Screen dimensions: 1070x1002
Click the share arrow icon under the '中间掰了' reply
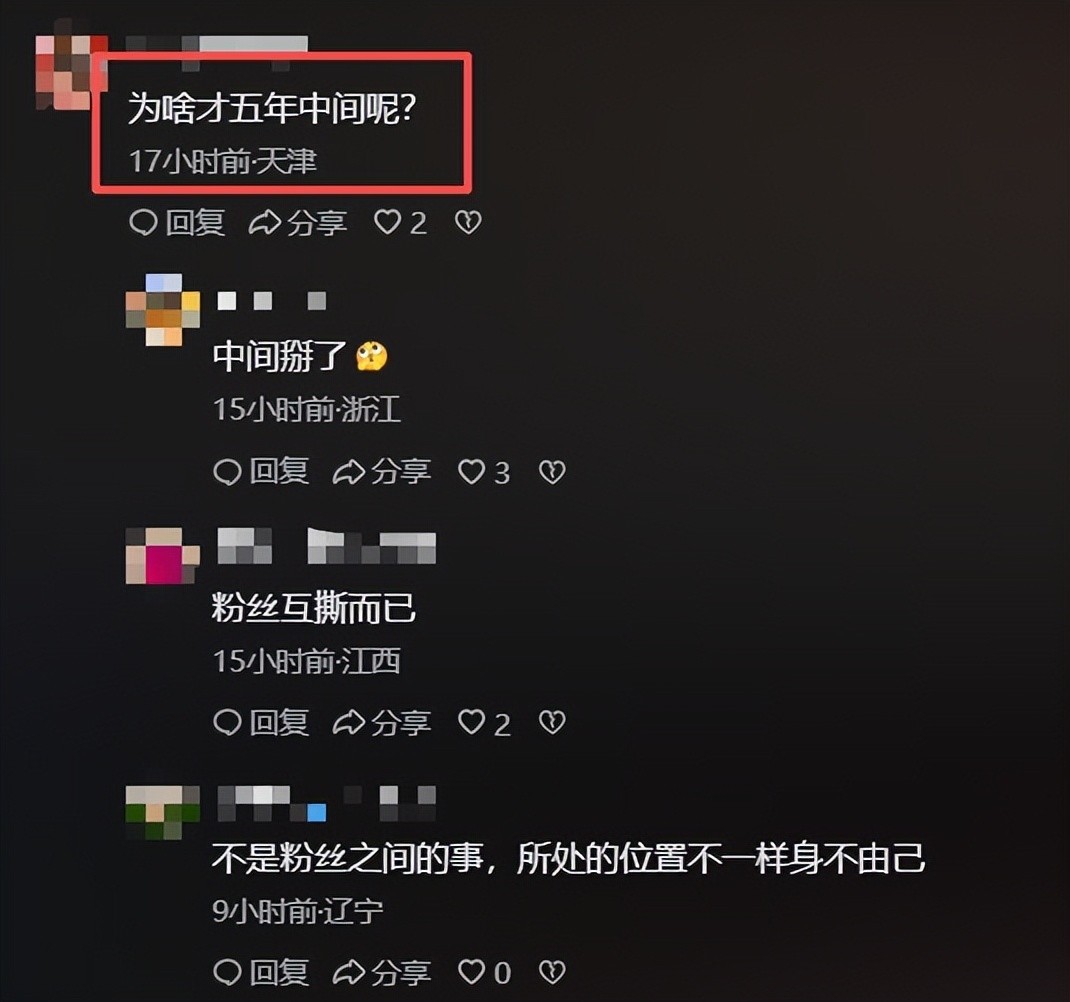349,472
